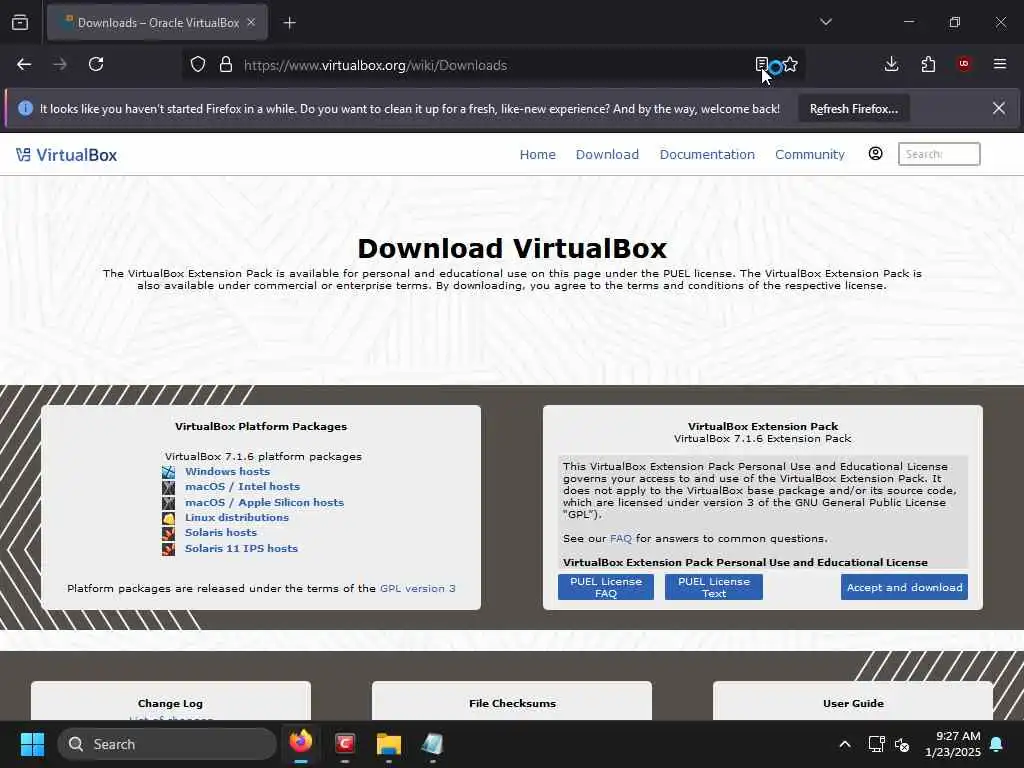Select the User Guide card heading
The image size is (1024, 768).
(x=853, y=703)
